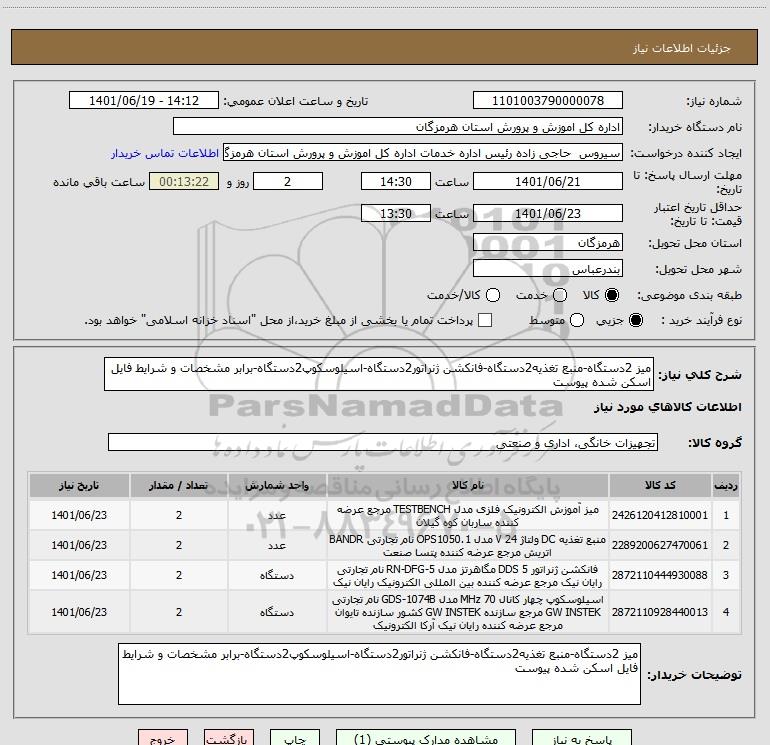This screenshot has width=770, height=745.
Task: Click the remaining time field 00:13:22
Action: pos(184,181)
